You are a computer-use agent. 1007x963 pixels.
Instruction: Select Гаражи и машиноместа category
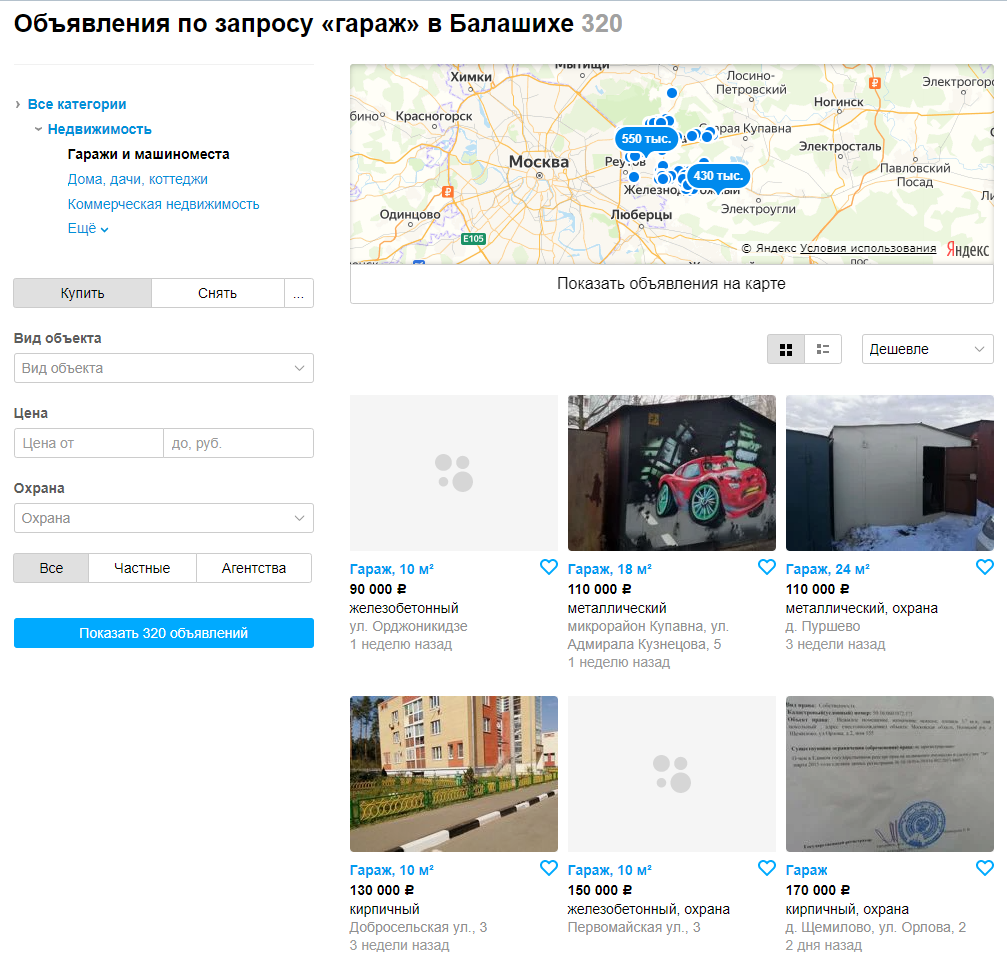coord(148,154)
